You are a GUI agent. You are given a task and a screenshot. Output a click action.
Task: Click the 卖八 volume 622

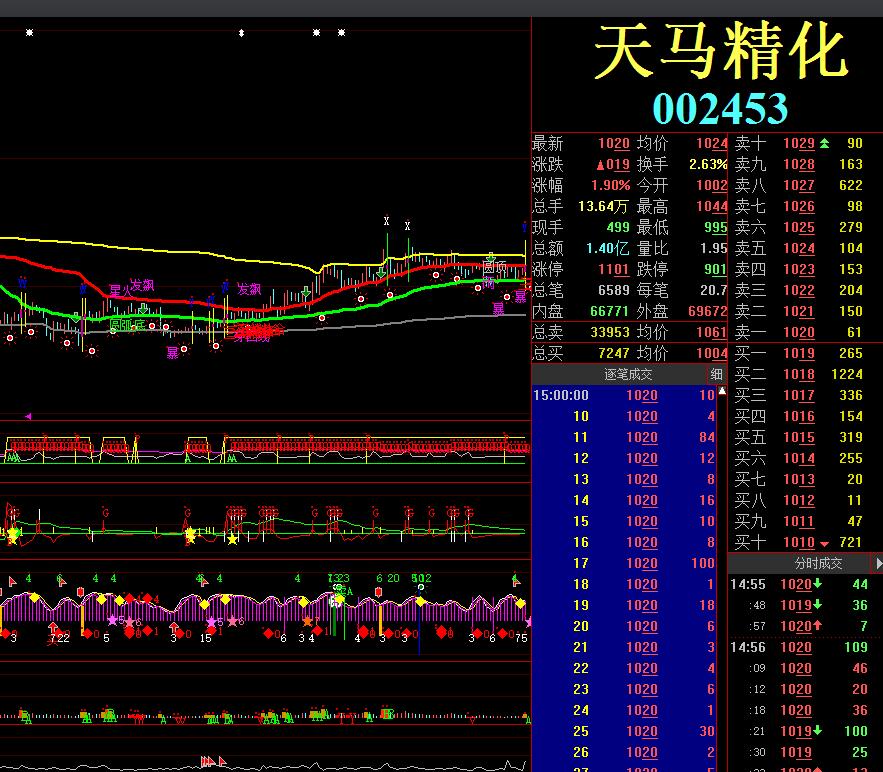point(850,185)
